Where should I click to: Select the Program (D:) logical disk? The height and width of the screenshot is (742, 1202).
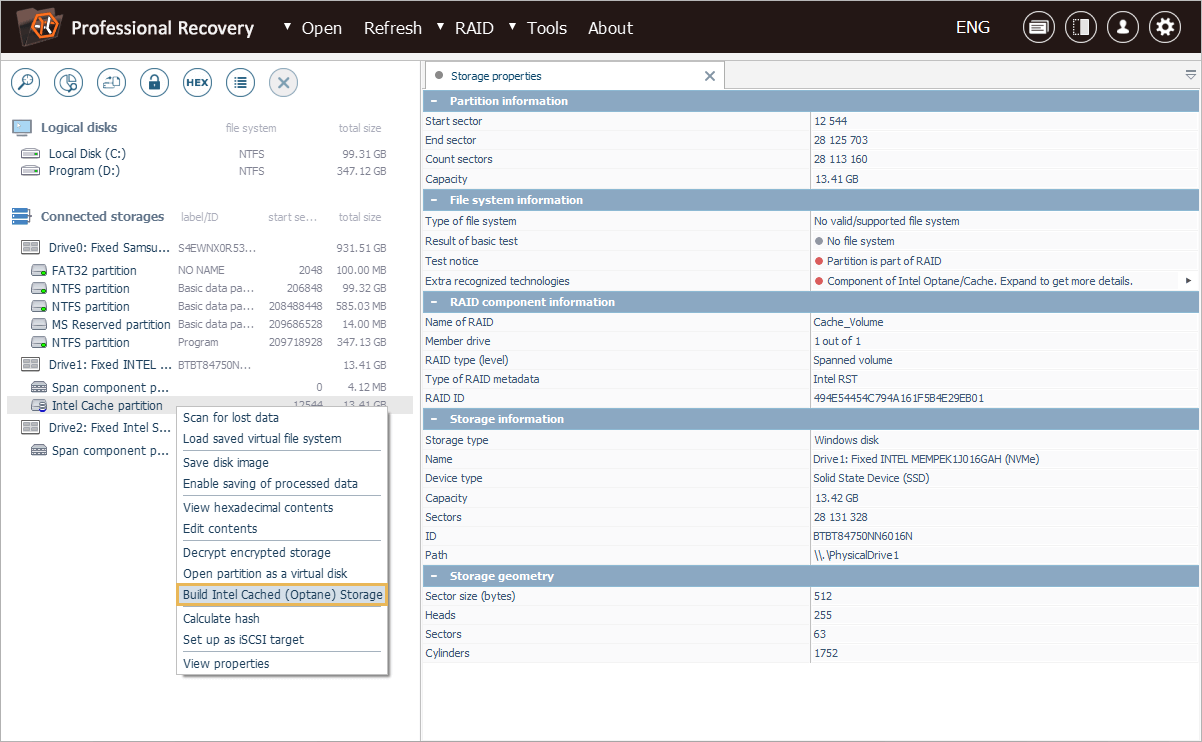click(x=84, y=171)
